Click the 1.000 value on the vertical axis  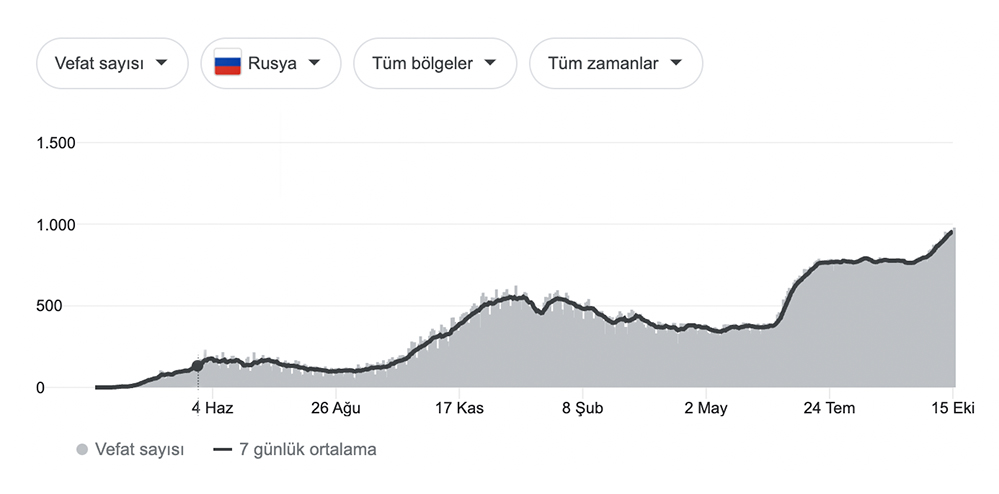(x=55, y=225)
